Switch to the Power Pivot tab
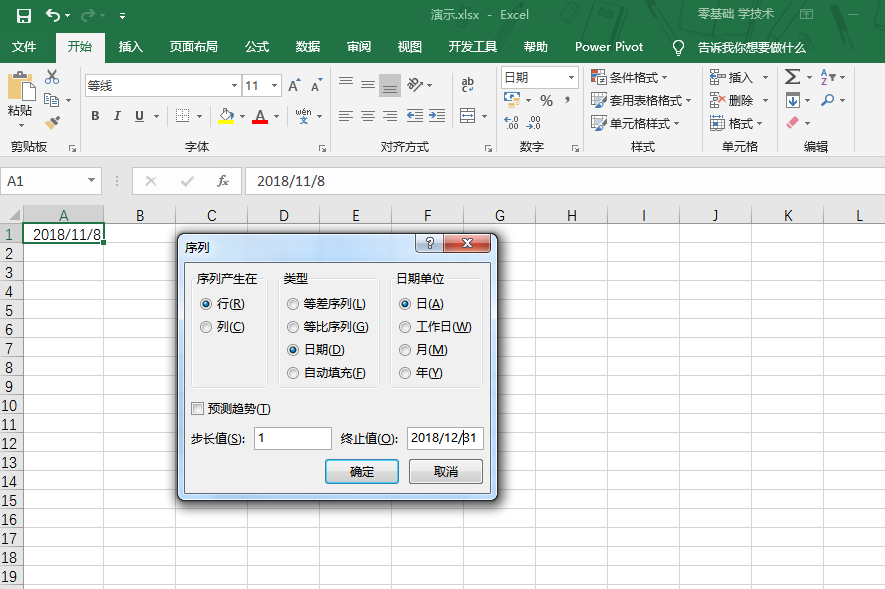Viewport: 885px width, 589px height. 609,47
